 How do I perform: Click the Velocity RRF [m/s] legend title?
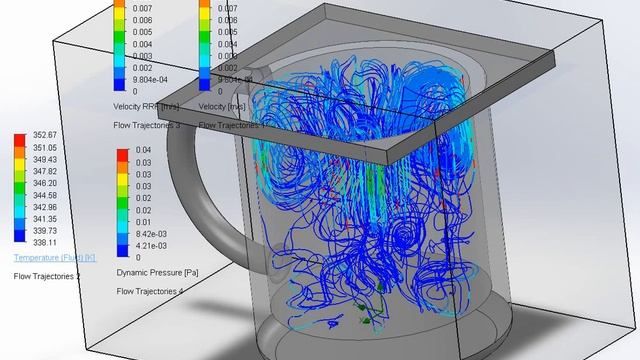point(146,107)
